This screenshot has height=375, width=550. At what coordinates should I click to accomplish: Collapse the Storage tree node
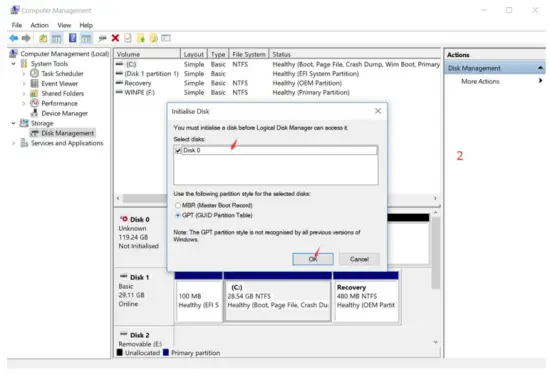pyautogui.click(x=13, y=123)
